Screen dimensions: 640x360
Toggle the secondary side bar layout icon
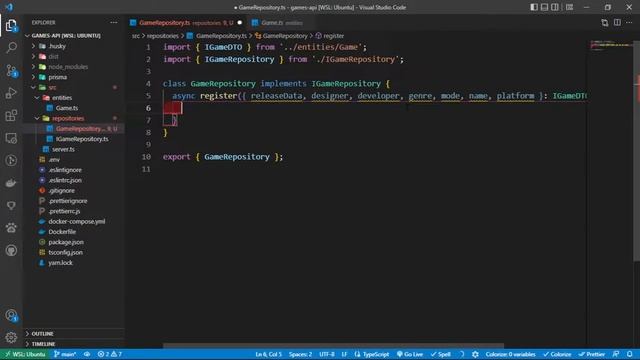(x=555, y=7)
